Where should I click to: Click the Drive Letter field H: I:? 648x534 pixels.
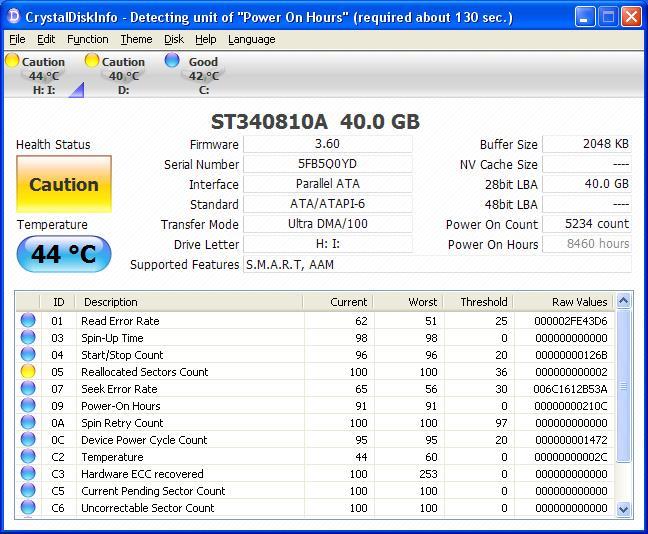point(328,244)
